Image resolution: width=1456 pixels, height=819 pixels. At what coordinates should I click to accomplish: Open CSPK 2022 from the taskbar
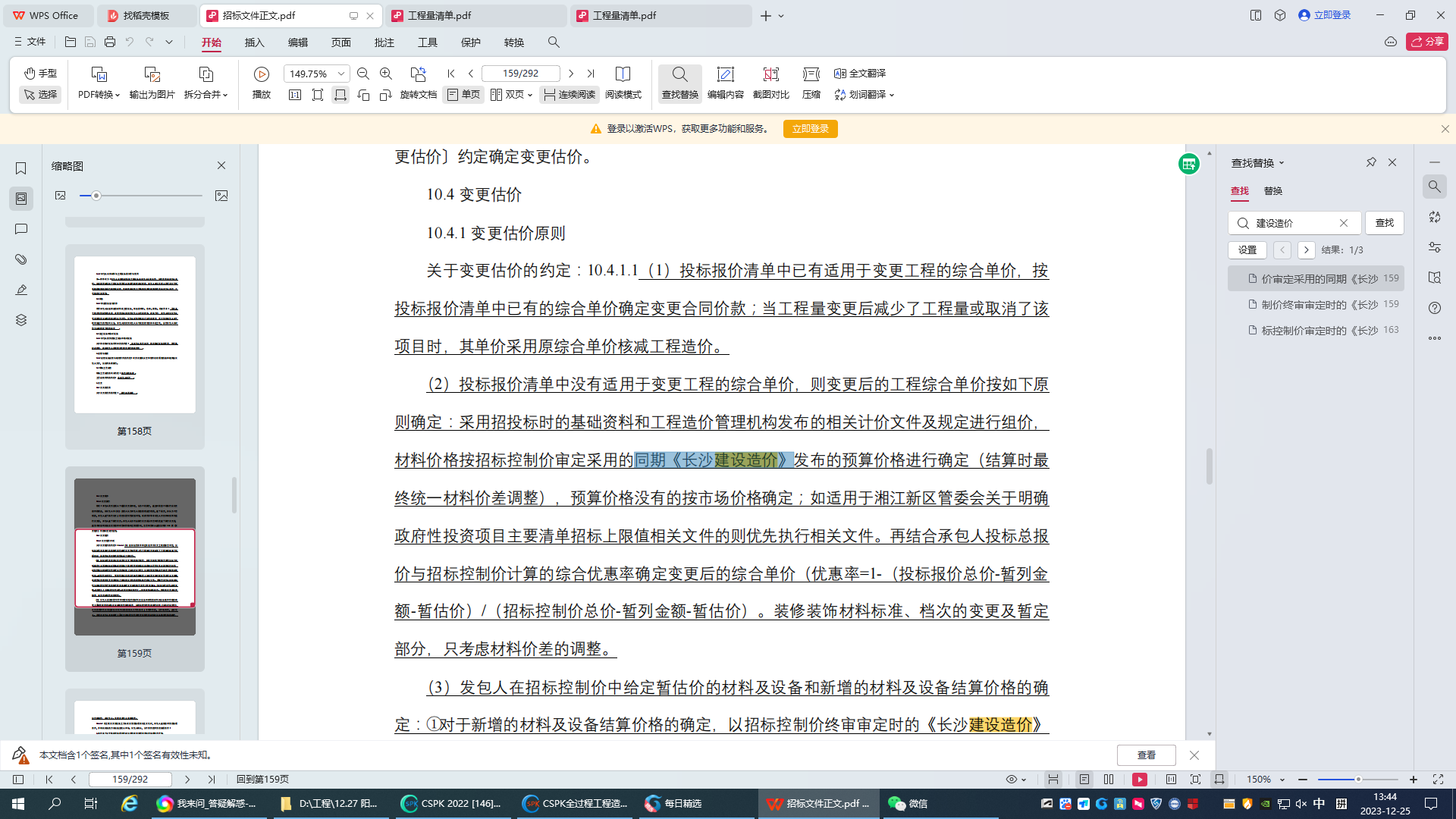pos(453,804)
